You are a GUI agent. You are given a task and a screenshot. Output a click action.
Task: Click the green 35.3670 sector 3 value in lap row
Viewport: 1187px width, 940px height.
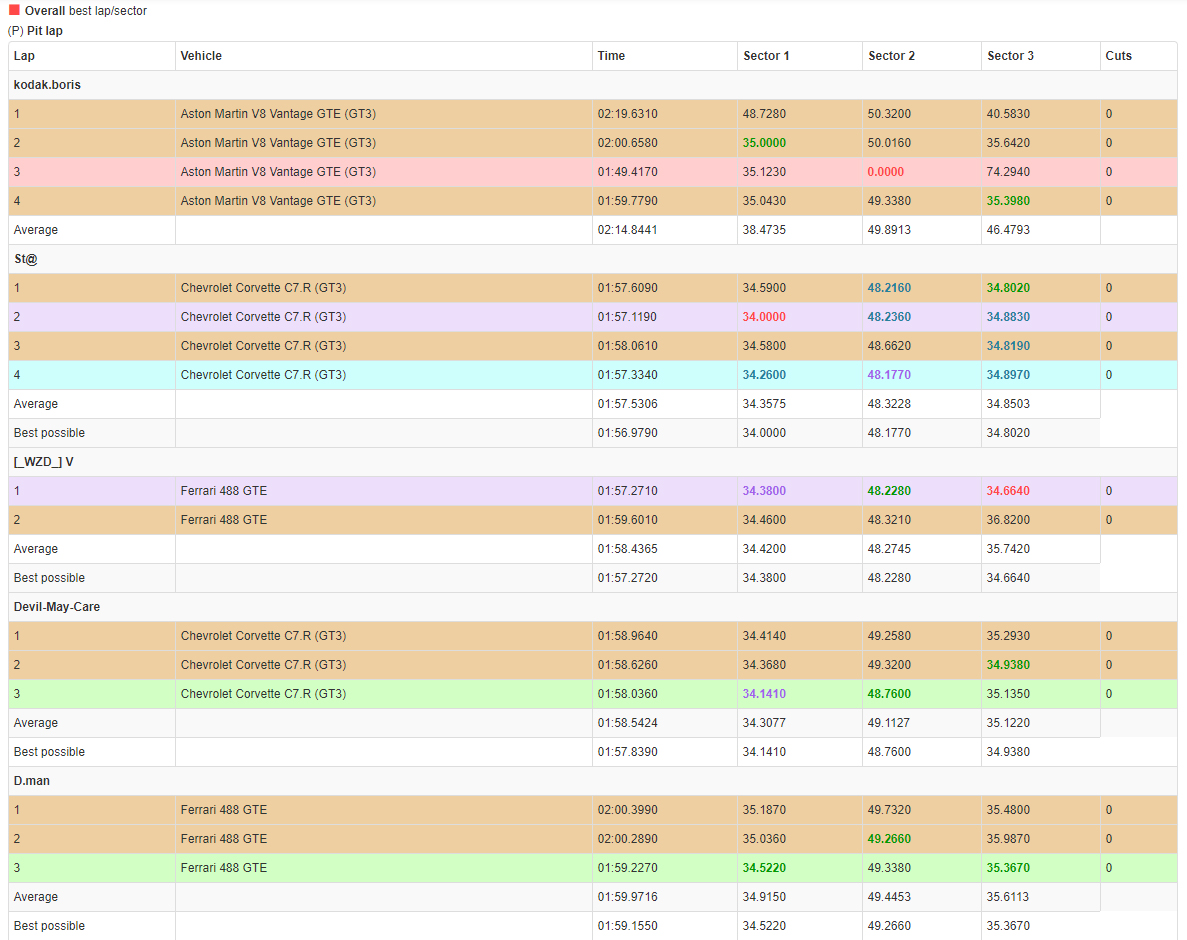1008,868
